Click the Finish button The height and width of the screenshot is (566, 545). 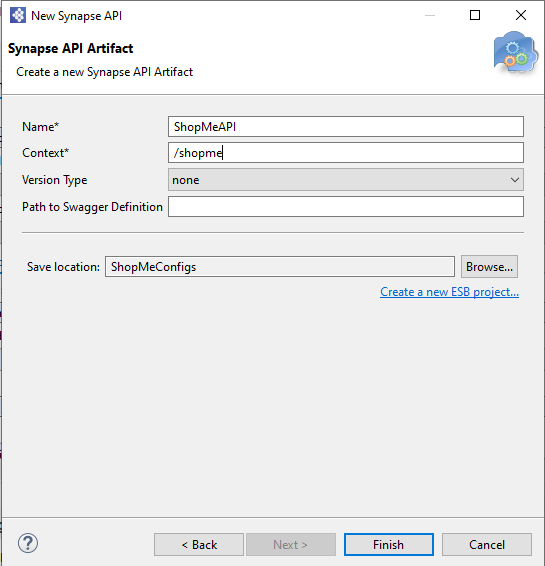tap(389, 544)
